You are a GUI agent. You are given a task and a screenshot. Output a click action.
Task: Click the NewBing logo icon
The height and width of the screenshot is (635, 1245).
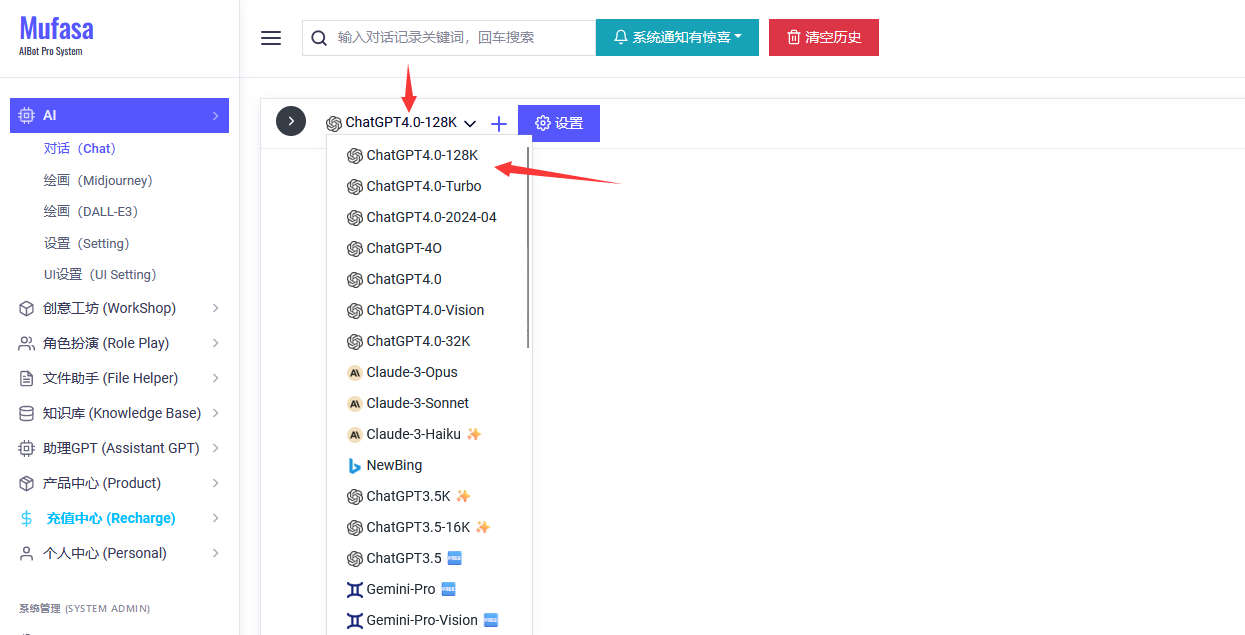pyautogui.click(x=354, y=466)
